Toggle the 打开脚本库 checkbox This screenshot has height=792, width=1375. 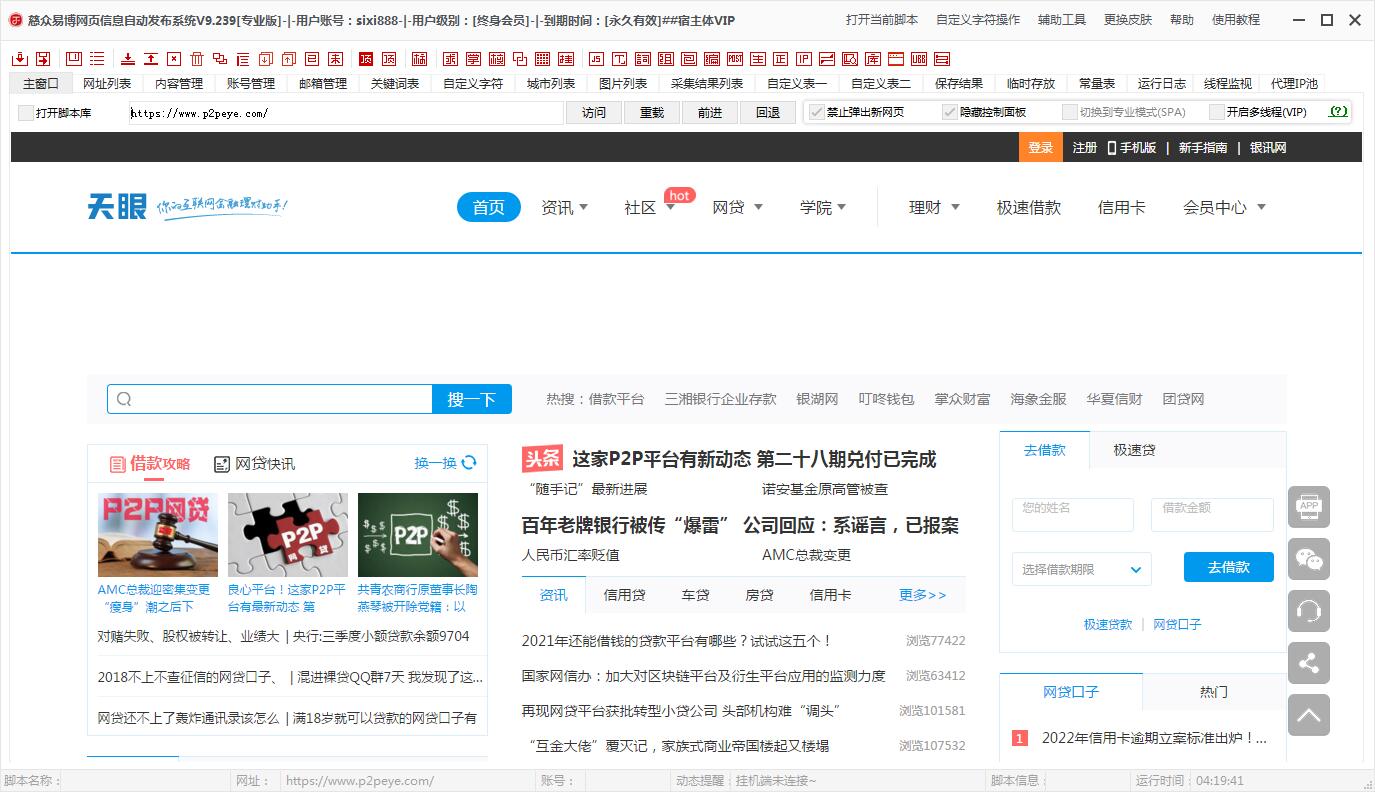point(26,113)
